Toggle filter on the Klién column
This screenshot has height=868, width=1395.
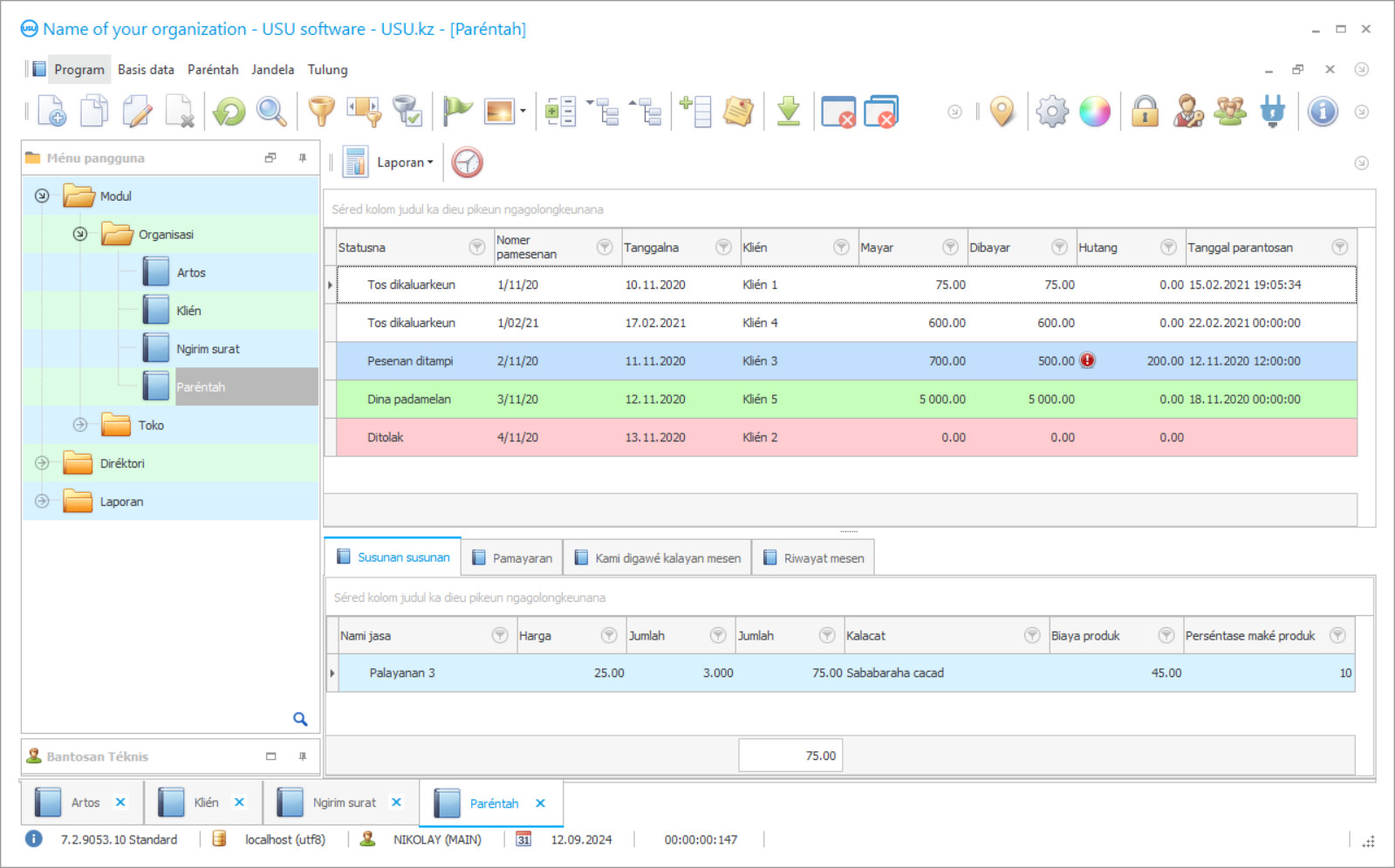pos(841,247)
